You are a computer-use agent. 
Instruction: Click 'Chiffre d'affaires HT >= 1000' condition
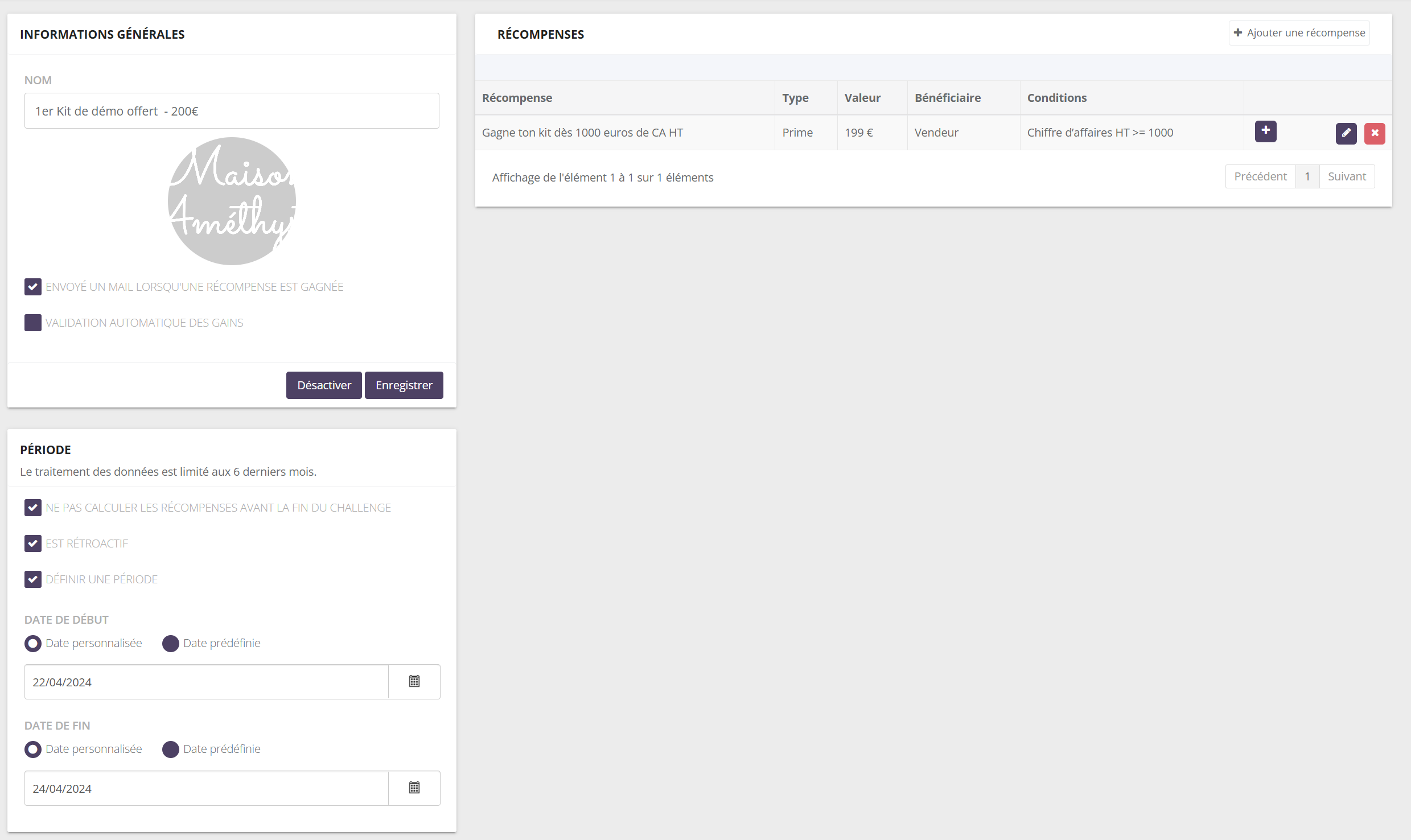tap(1100, 133)
